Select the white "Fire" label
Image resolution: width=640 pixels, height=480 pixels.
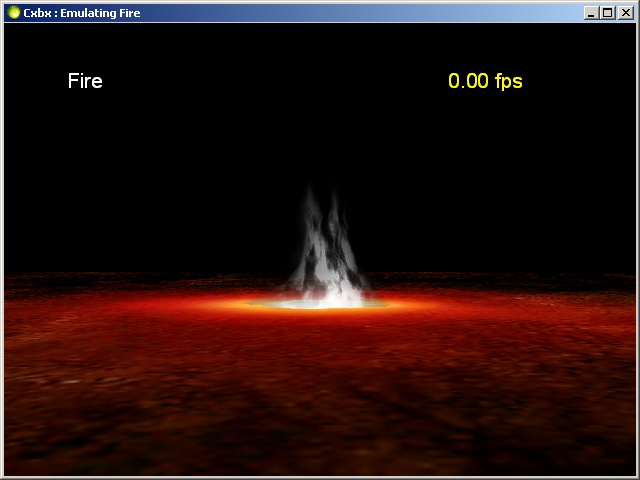click(85, 81)
